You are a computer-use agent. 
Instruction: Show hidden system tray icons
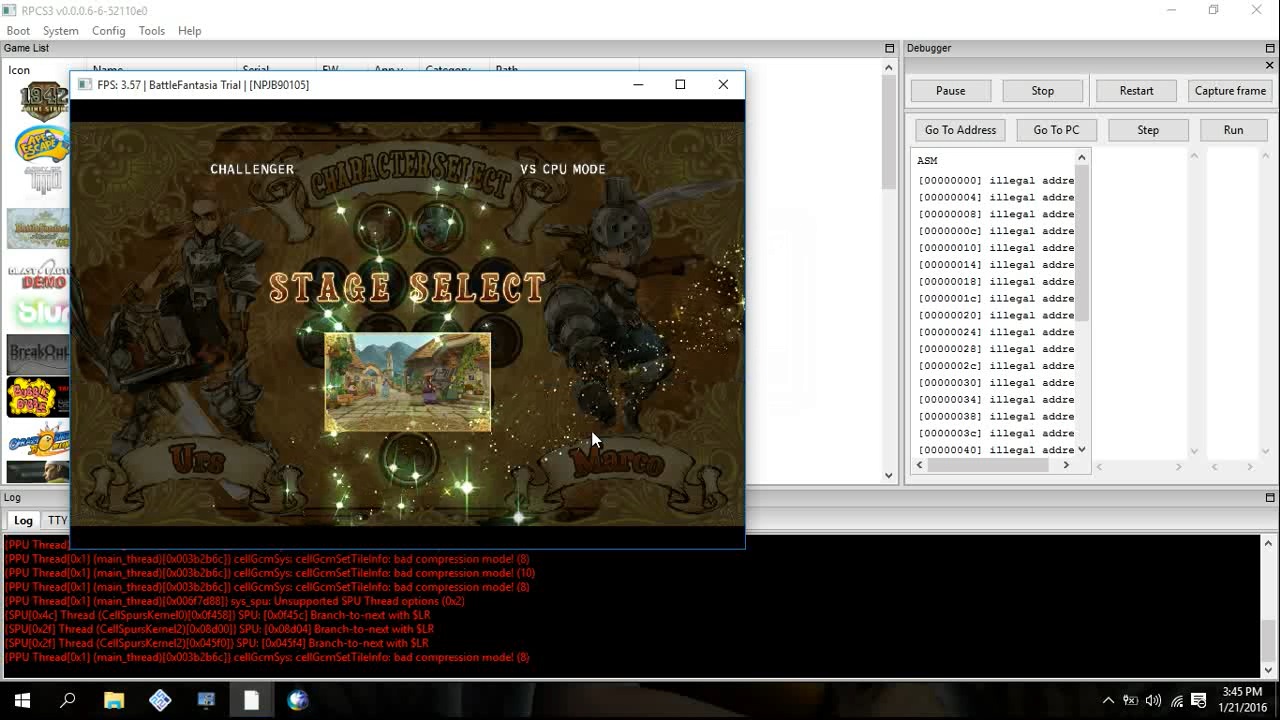[1108, 700]
